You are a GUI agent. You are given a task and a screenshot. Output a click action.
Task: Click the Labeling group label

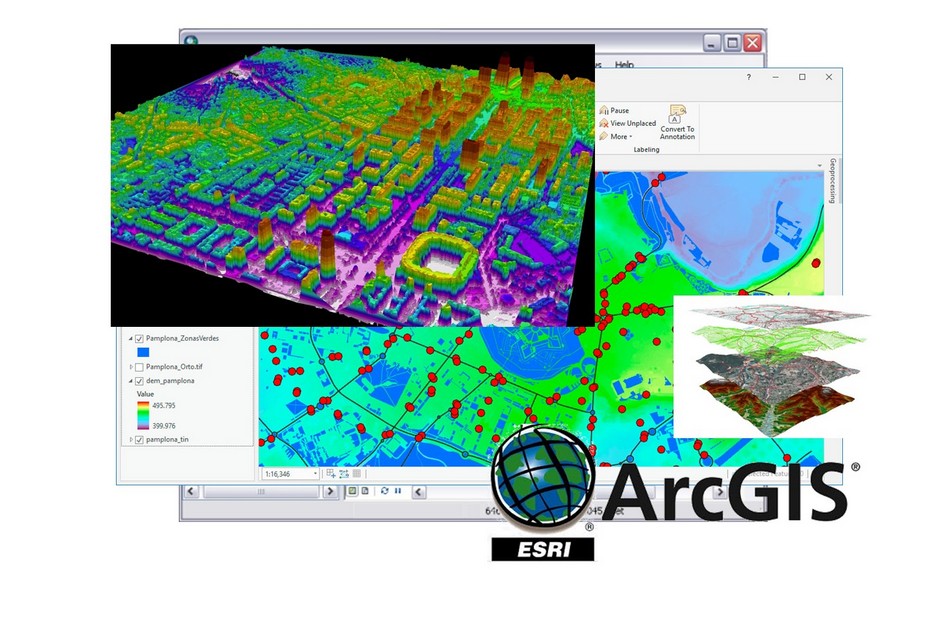(x=646, y=149)
